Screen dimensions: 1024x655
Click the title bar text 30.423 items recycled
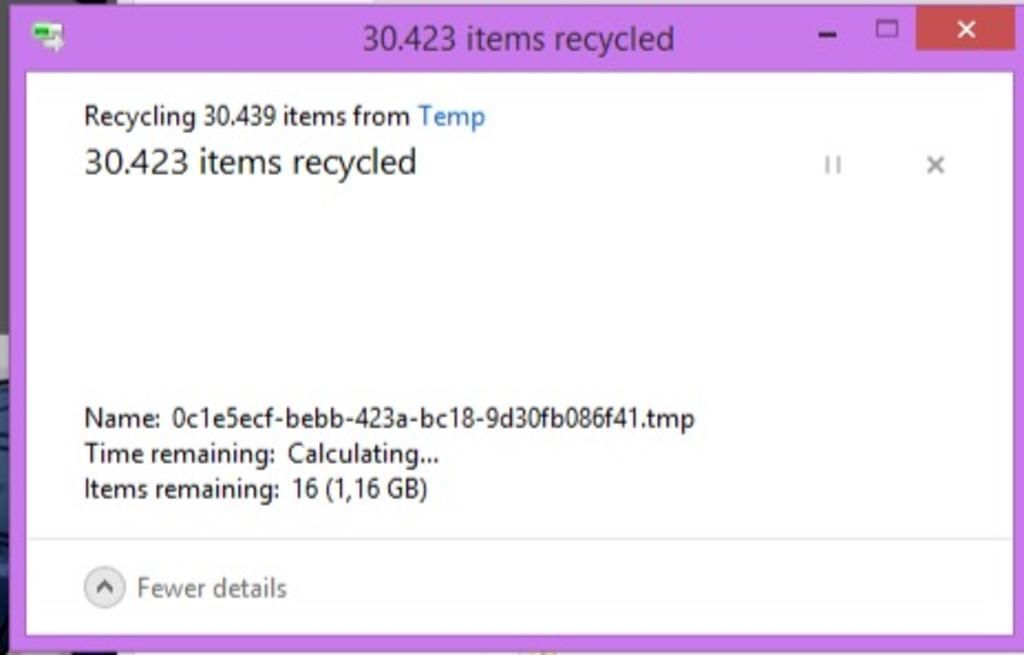[519, 39]
